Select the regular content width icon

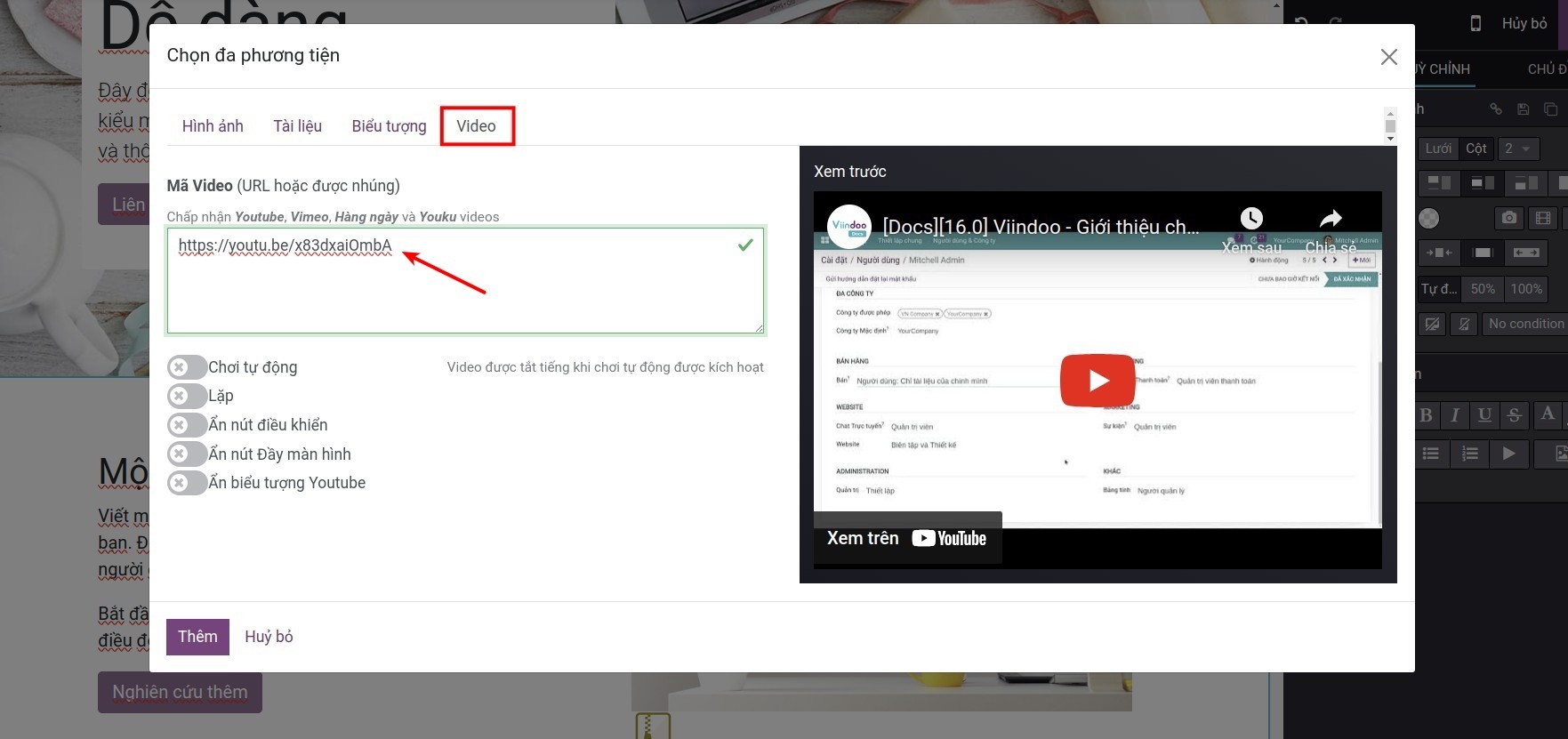pyautogui.click(x=1483, y=253)
